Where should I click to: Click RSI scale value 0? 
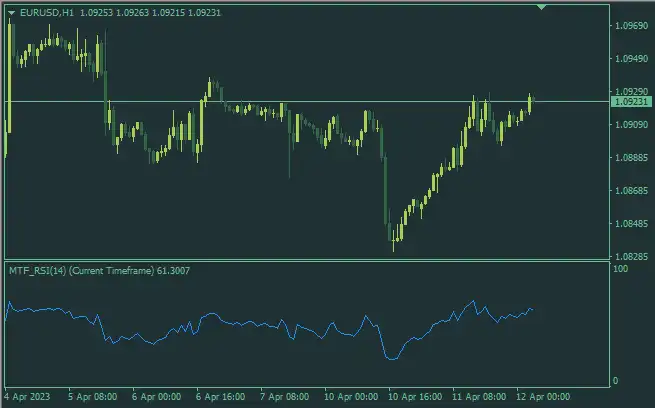(615, 380)
